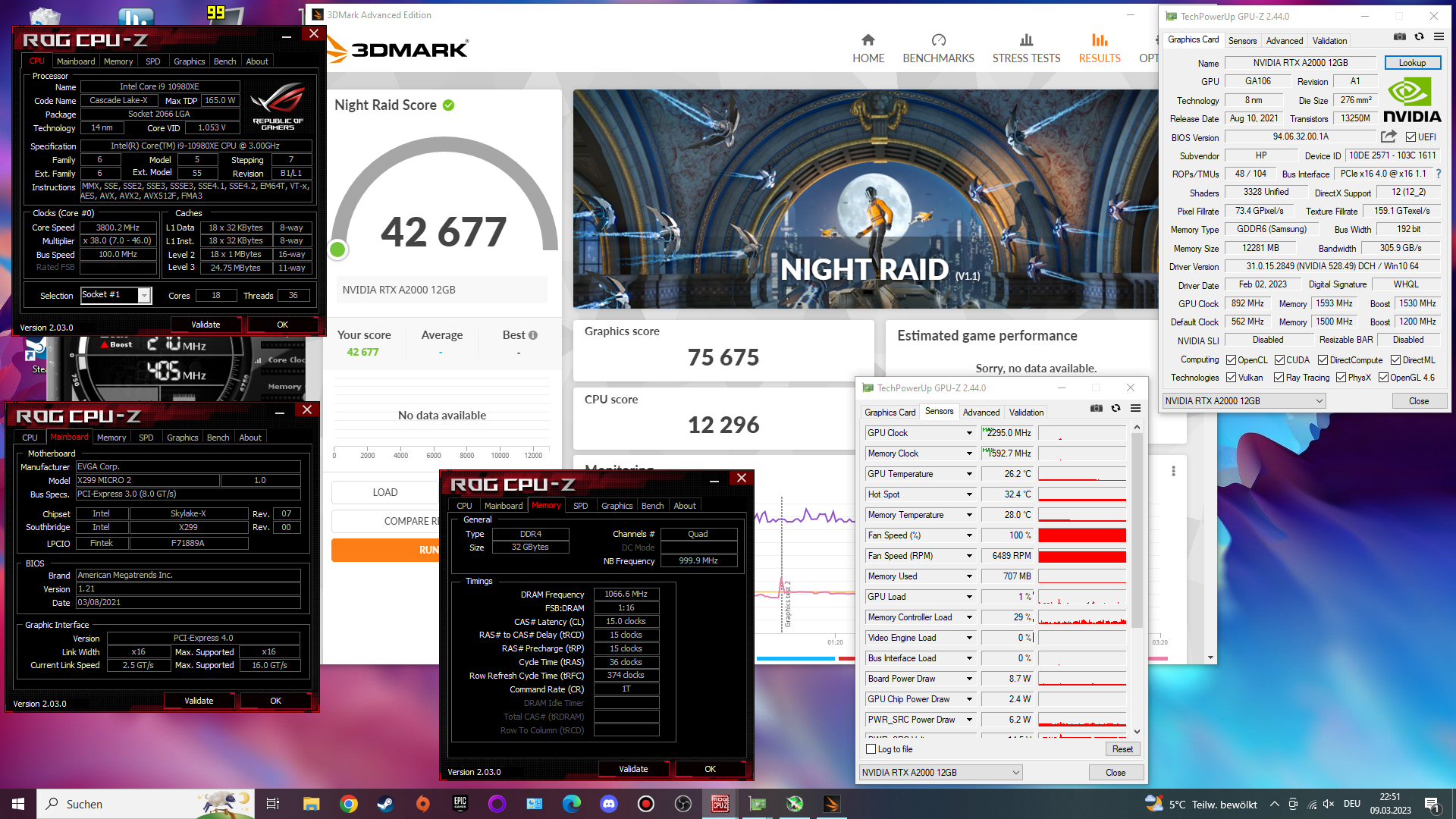Expand the Board Power Draw sensor dropdown
This screenshot has height=819, width=1456.
tap(969, 679)
